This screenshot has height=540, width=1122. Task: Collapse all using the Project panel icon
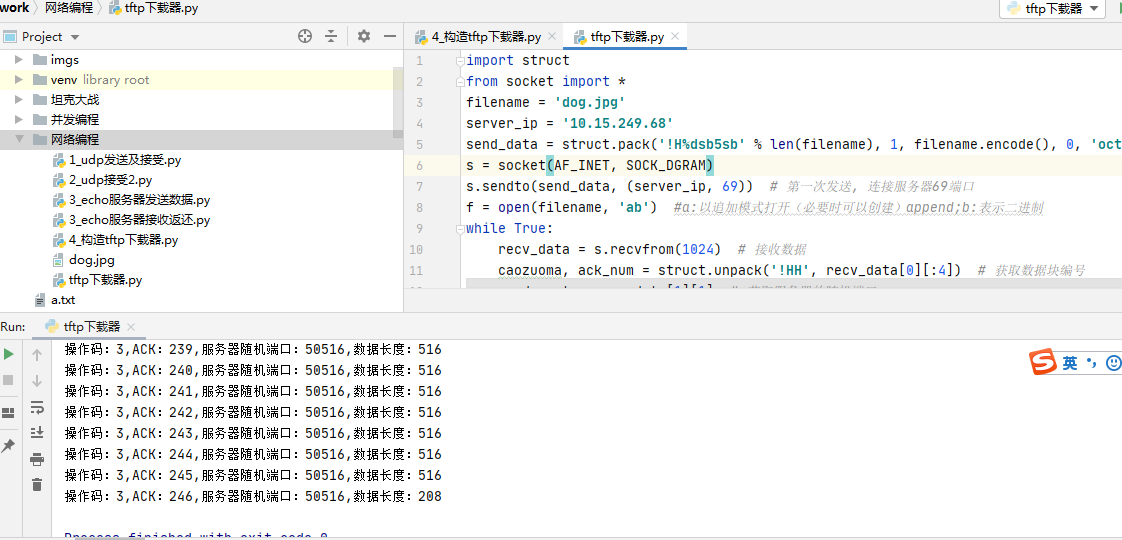pyautogui.click(x=331, y=36)
